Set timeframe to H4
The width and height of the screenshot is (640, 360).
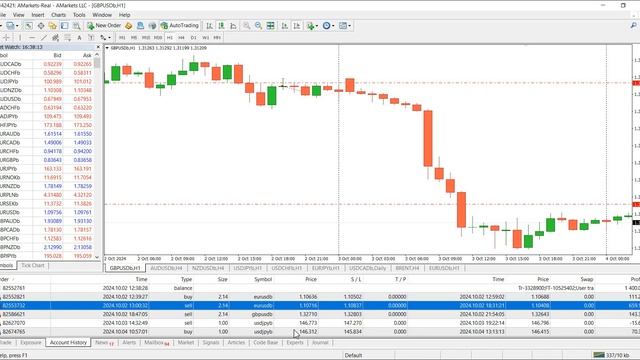point(182,38)
